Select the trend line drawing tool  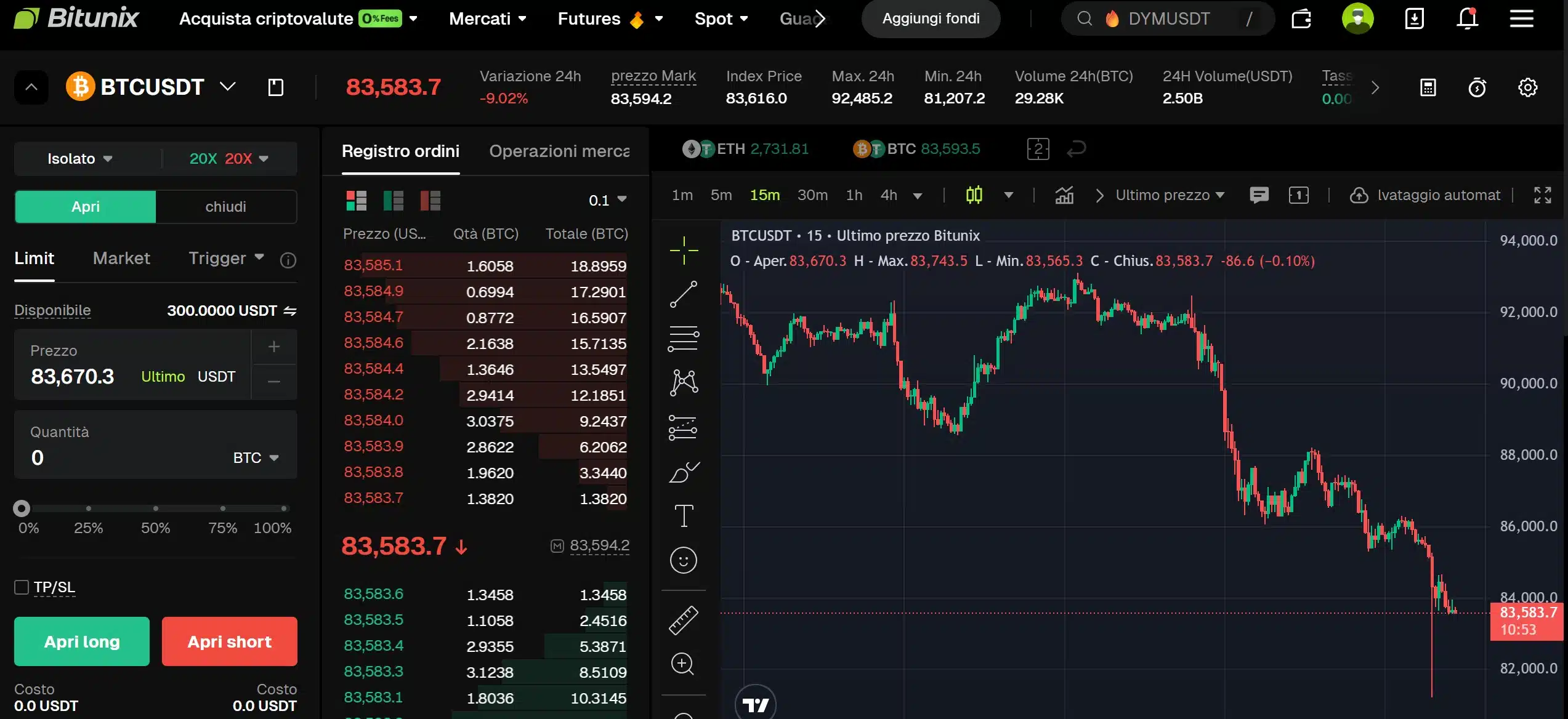pos(683,294)
